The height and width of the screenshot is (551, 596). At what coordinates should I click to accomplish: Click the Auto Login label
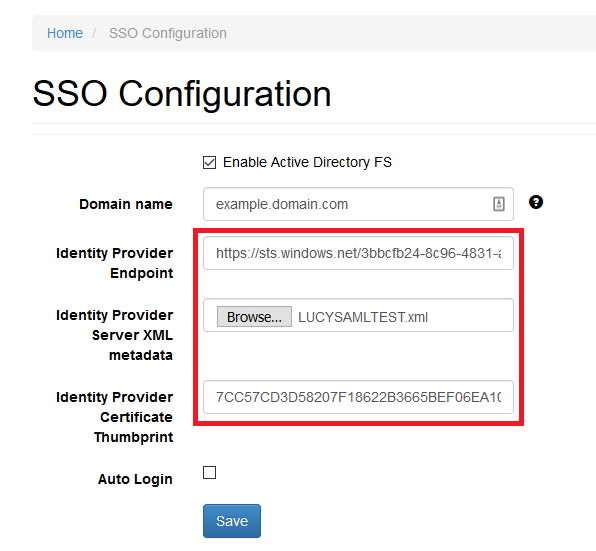coord(135,479)
